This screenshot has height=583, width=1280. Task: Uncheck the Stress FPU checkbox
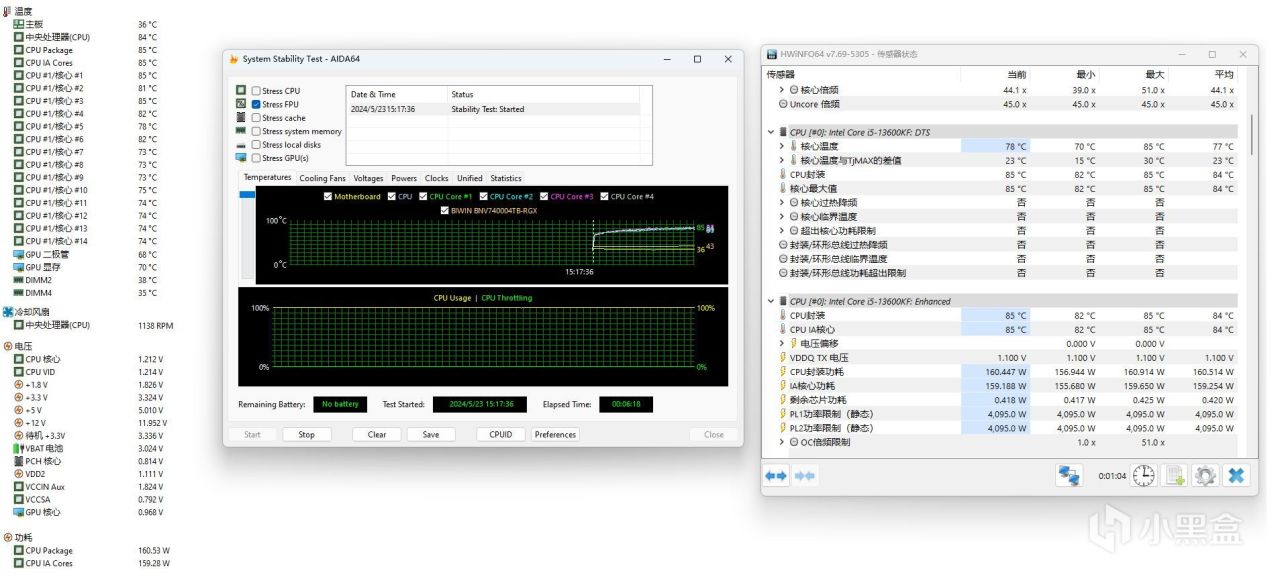click(x=256, y=104)
